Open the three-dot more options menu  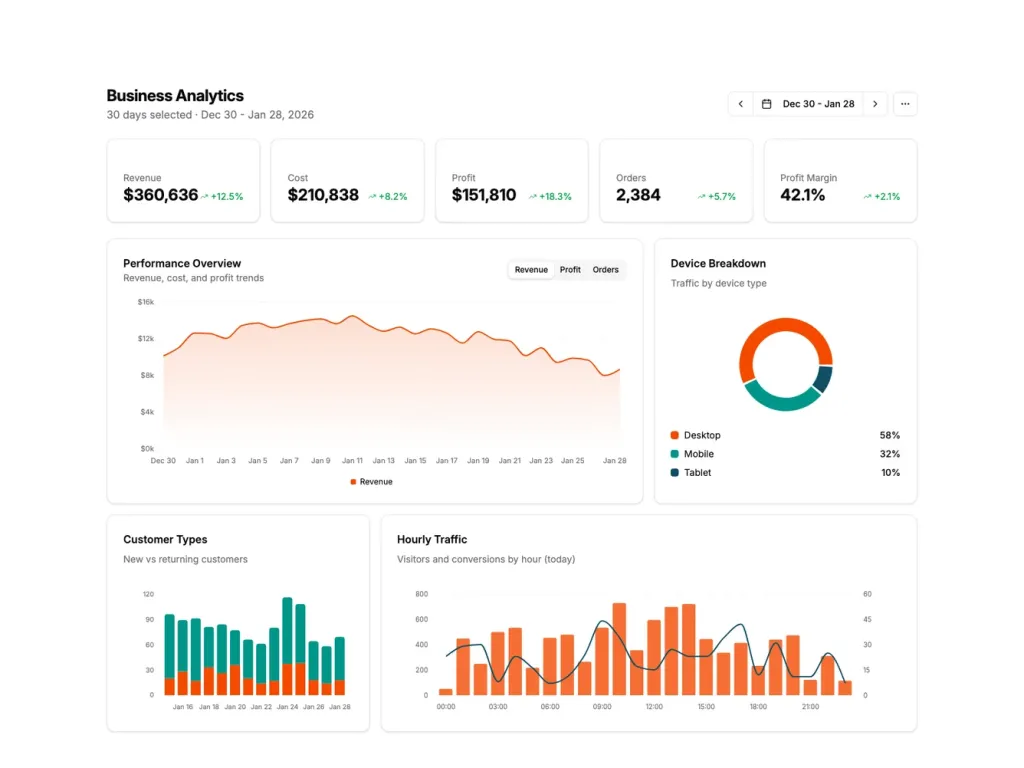[x=905, y=104]
